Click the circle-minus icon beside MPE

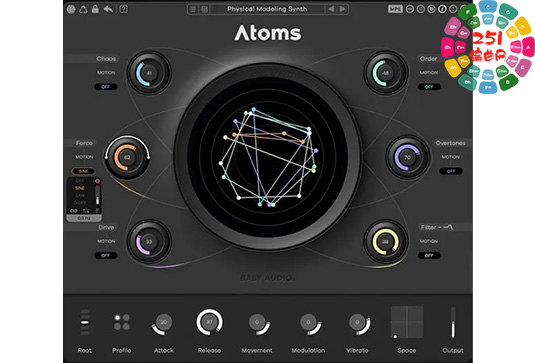point(410,9)
